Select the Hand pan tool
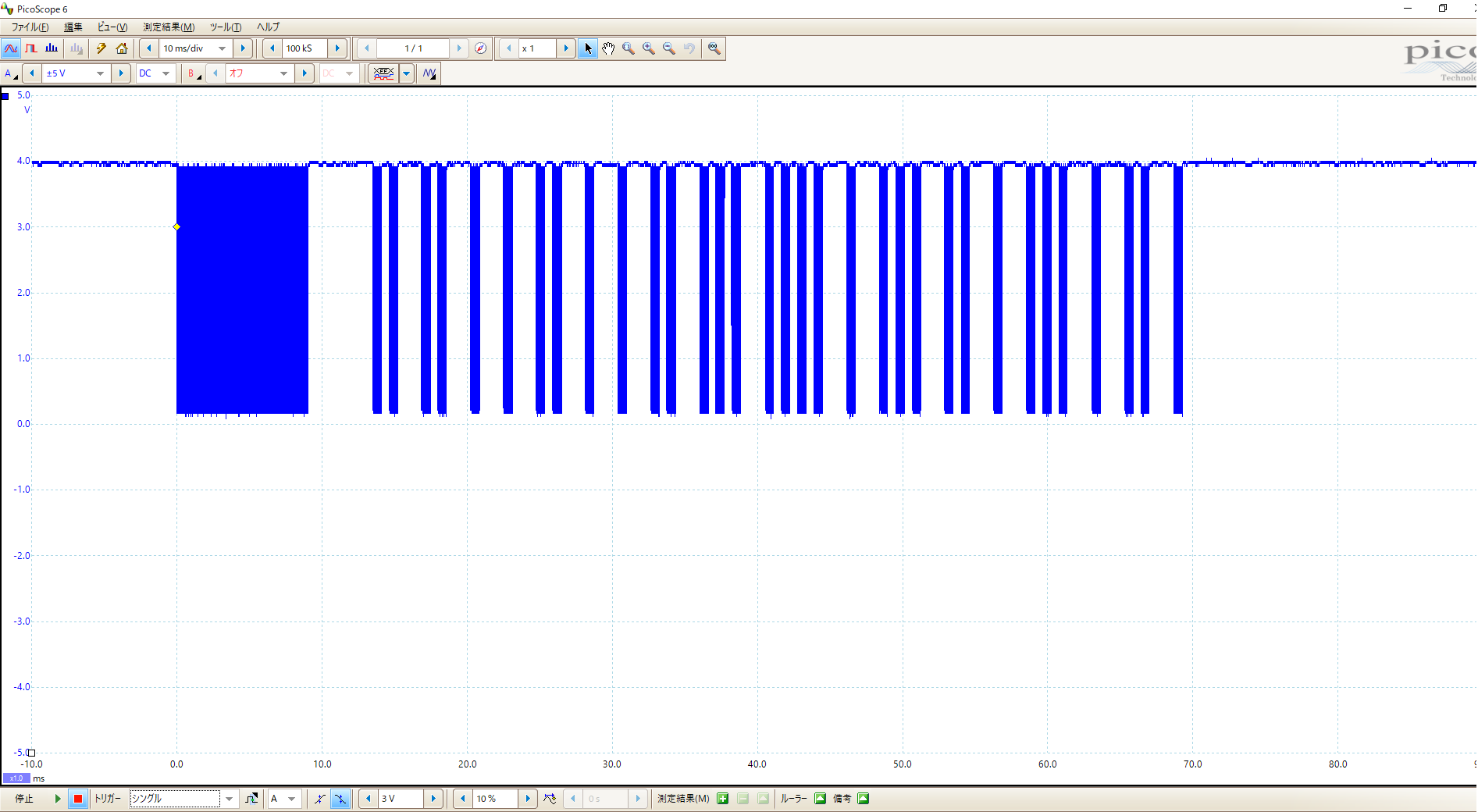1478x812 pixels. (608, 48)
